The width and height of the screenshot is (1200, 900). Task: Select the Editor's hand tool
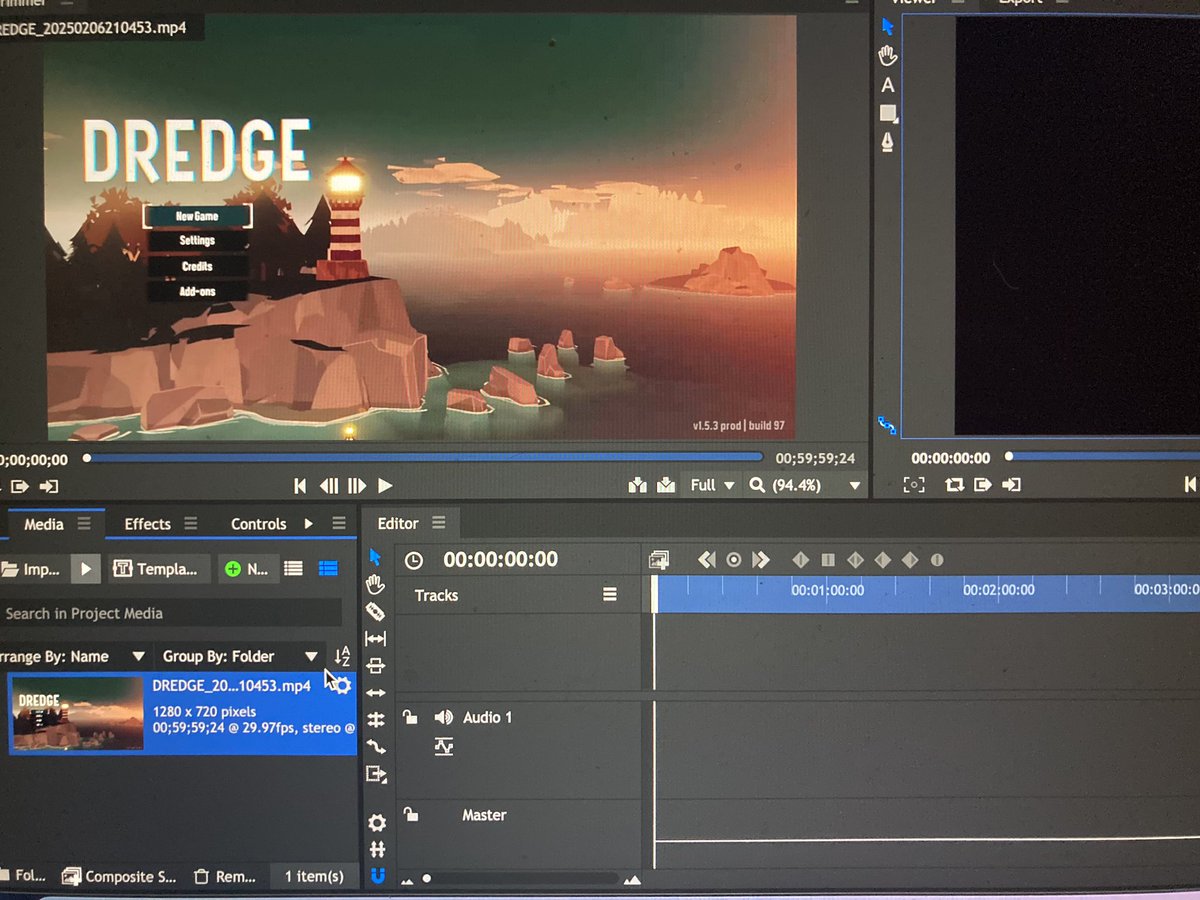[x=376, y=584]
